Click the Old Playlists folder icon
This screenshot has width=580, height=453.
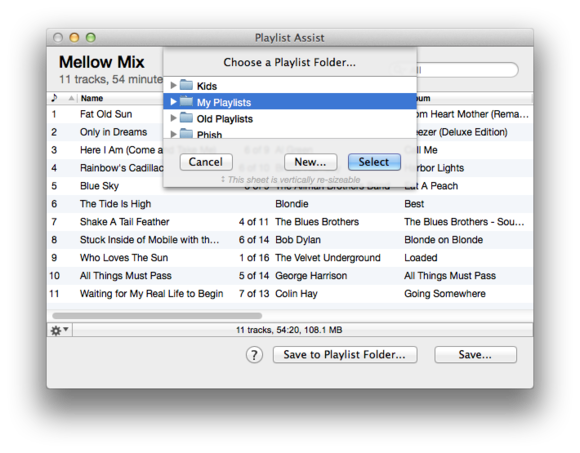pos(186,118)
